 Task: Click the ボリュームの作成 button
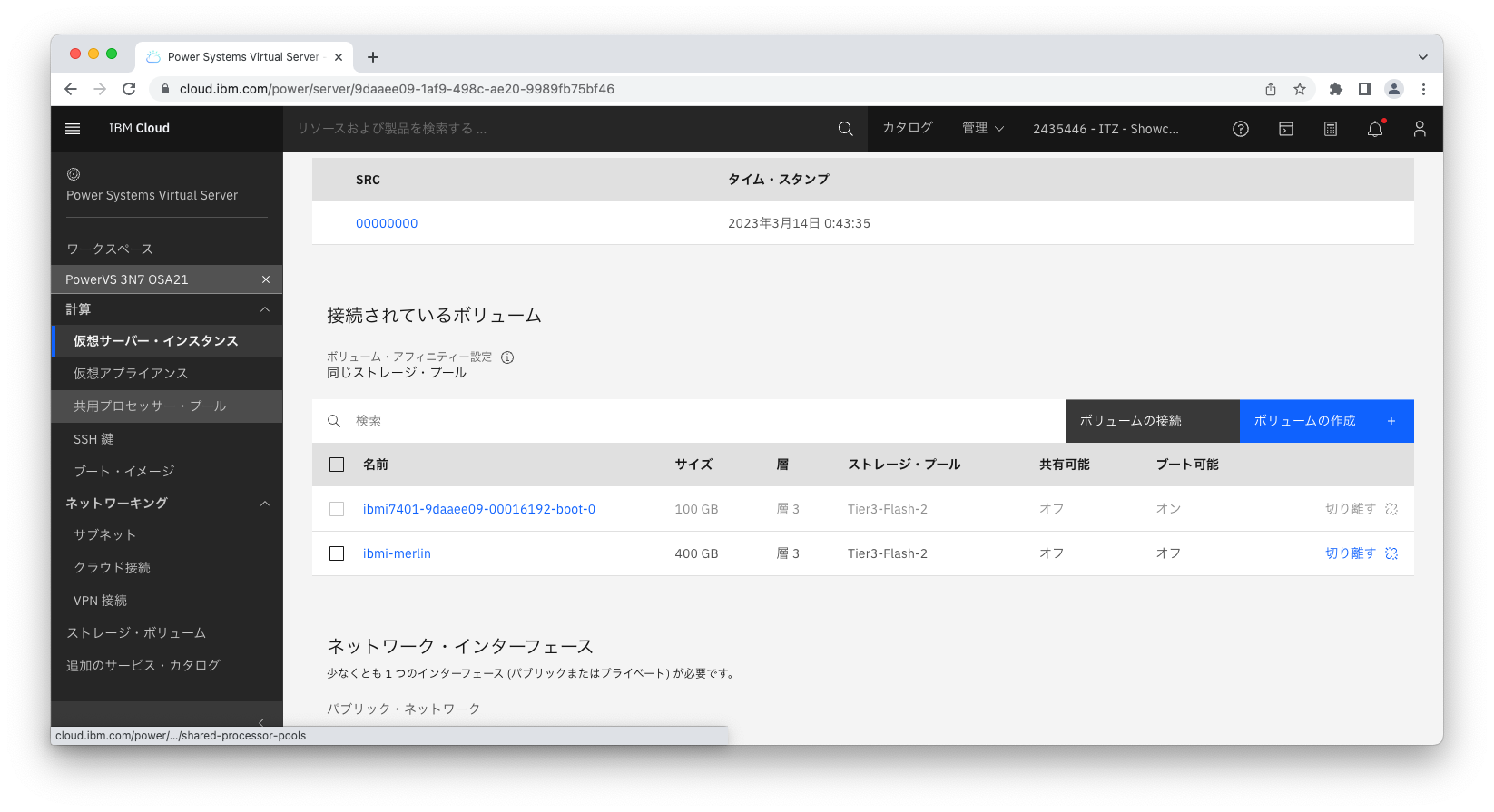[1326, 421]
